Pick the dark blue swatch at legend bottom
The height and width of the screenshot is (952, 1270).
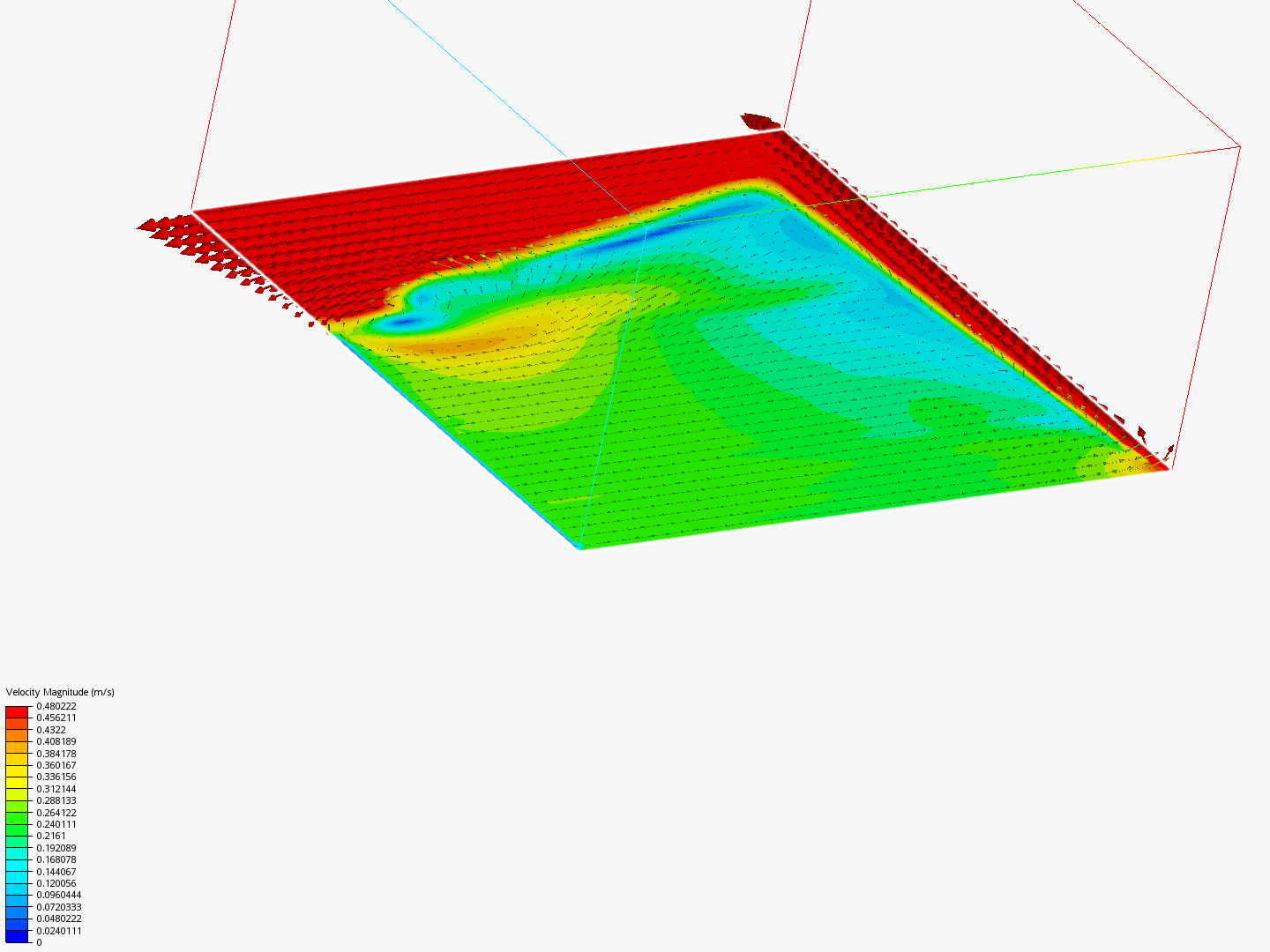(x=17, y=936)
